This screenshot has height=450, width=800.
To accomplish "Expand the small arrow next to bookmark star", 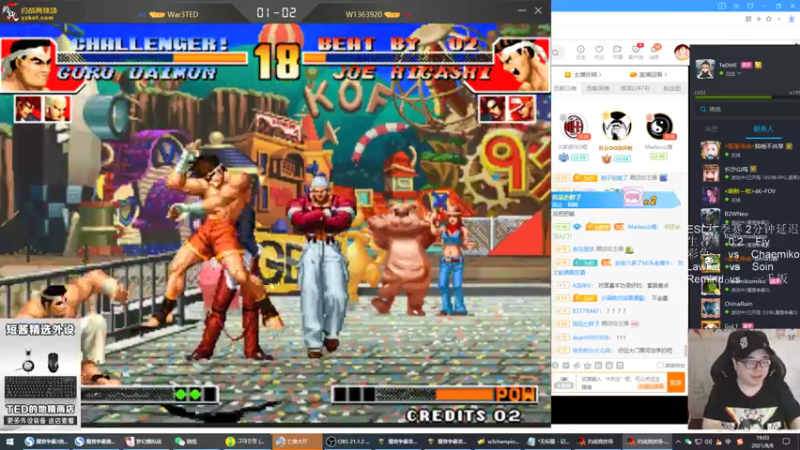I will pos(778,19).
